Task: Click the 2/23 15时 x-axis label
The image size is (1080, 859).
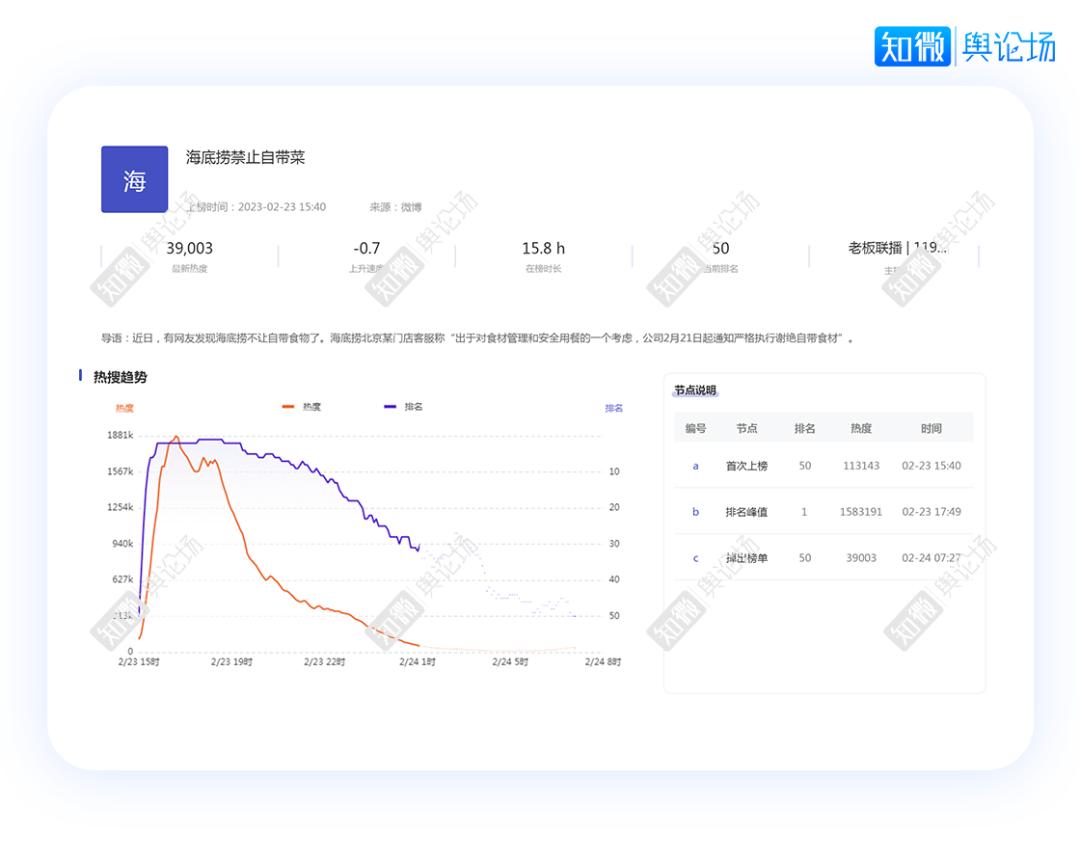Action: pyautogui.click(x=138, y=662)
